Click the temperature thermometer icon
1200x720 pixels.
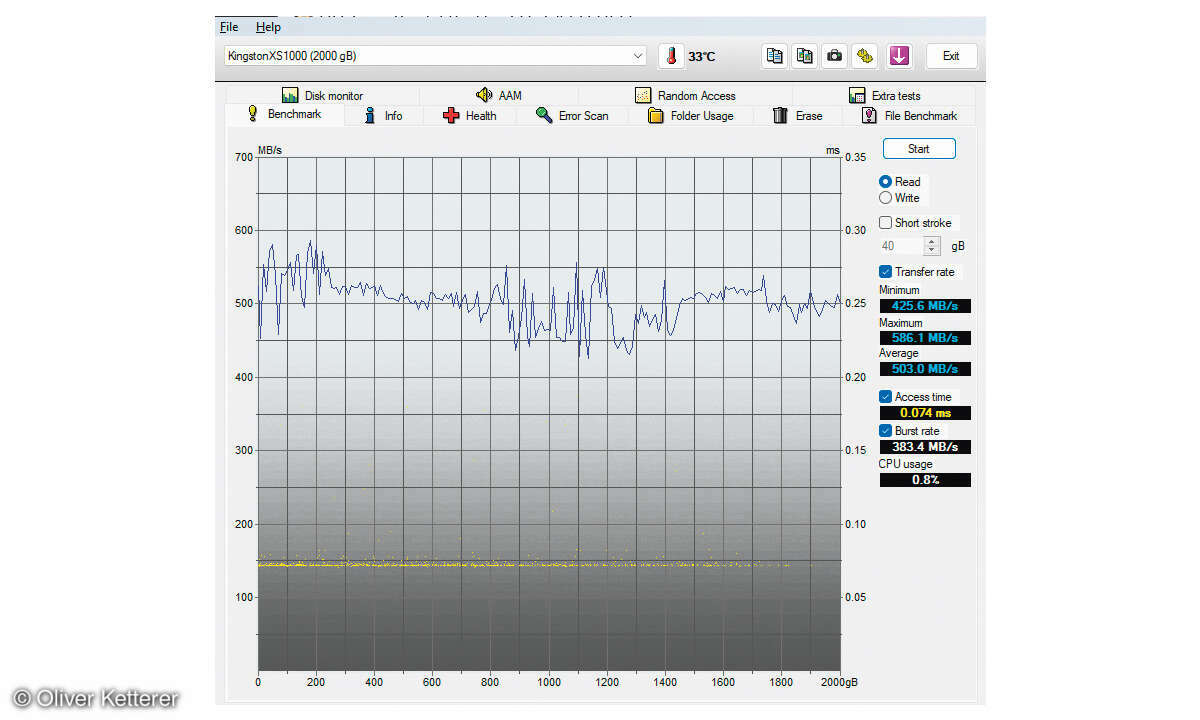click(x=671, y=56)
